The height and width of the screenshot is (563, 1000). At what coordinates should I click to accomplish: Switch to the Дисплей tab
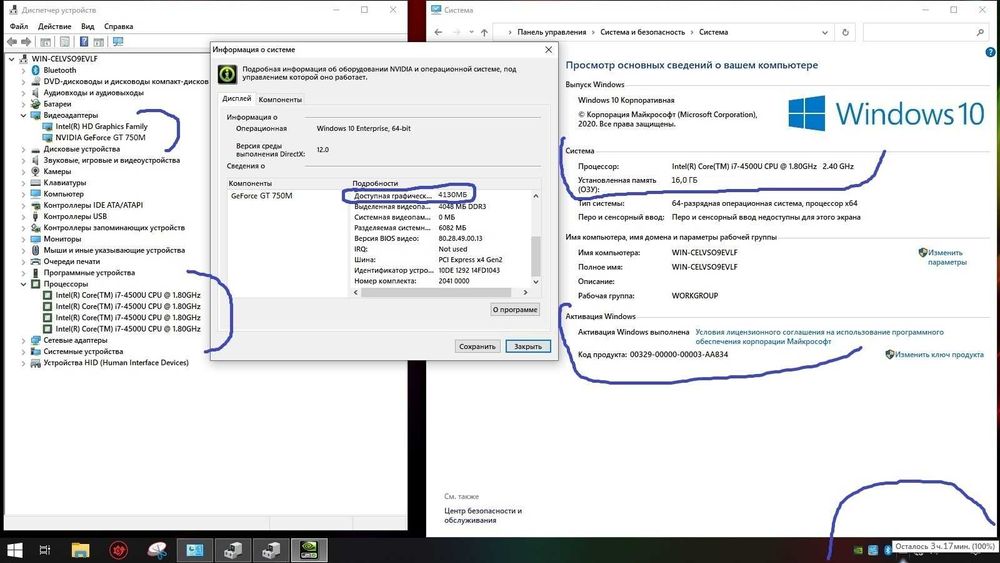236,99
